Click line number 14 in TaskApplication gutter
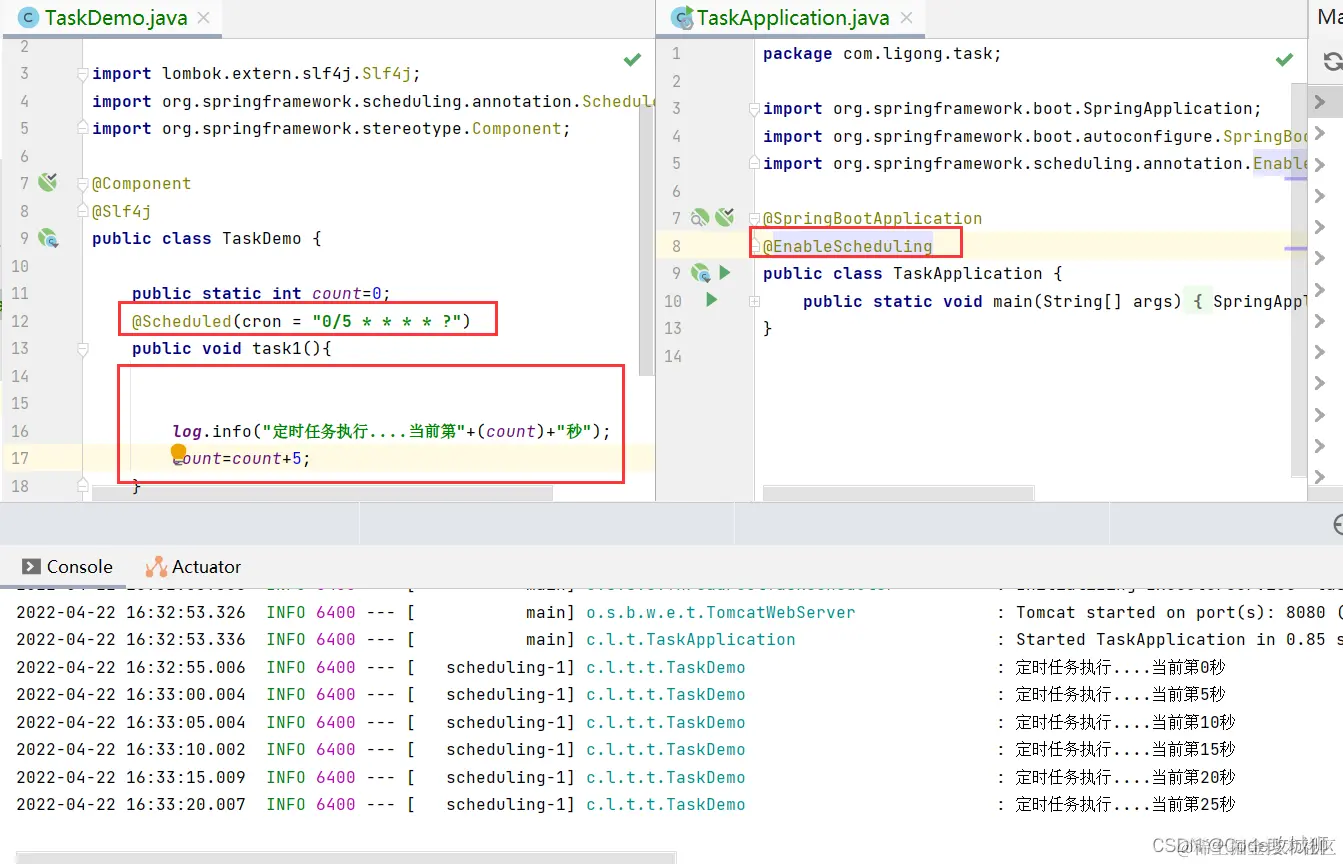Image resolution: width=1343 pixels, height=864 pixels. 673,355
